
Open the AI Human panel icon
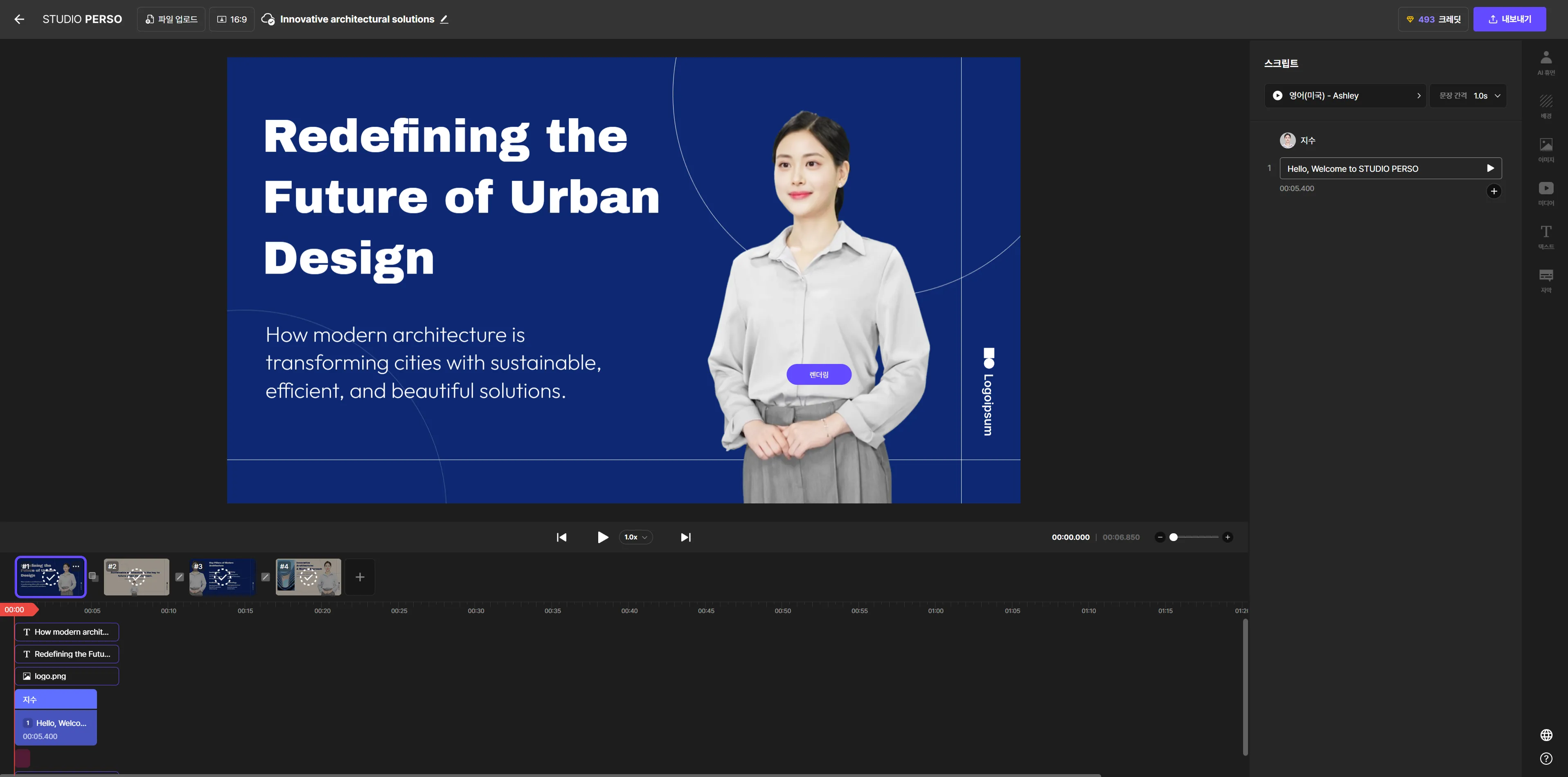point(1545,63)
